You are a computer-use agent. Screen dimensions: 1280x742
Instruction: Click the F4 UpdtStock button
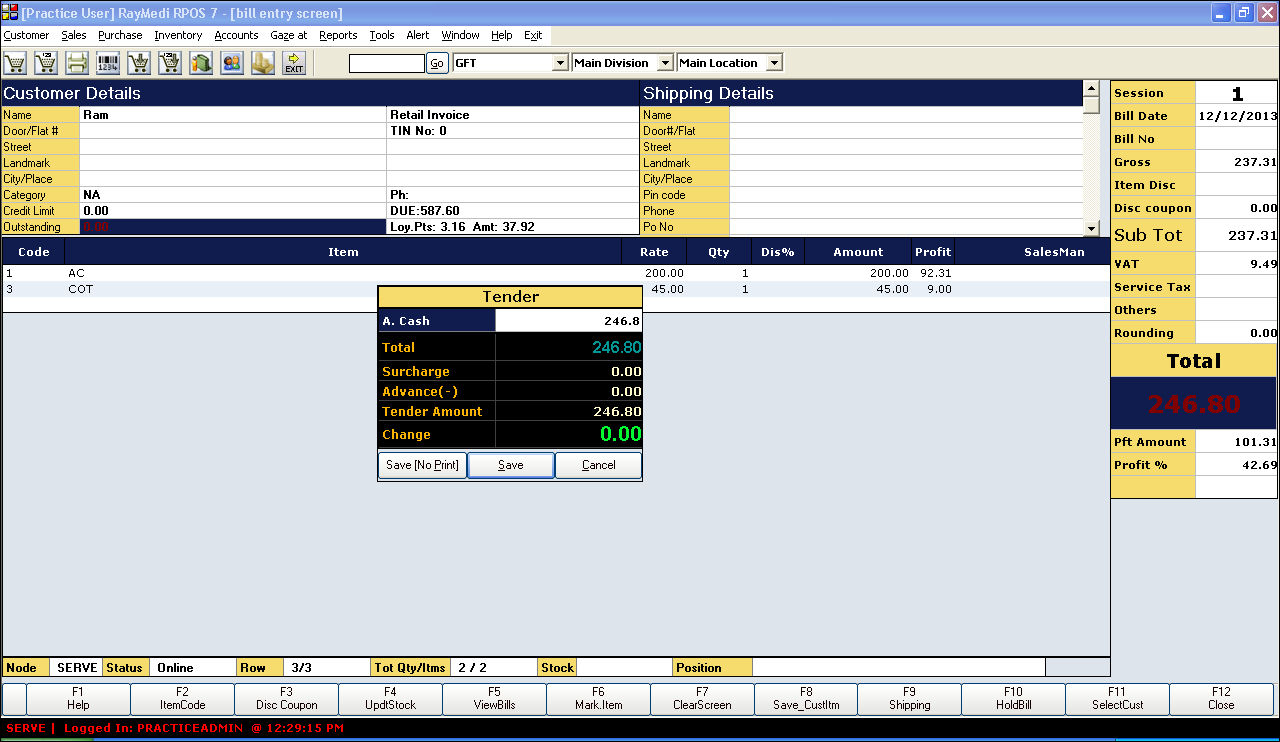pos(390,698)
